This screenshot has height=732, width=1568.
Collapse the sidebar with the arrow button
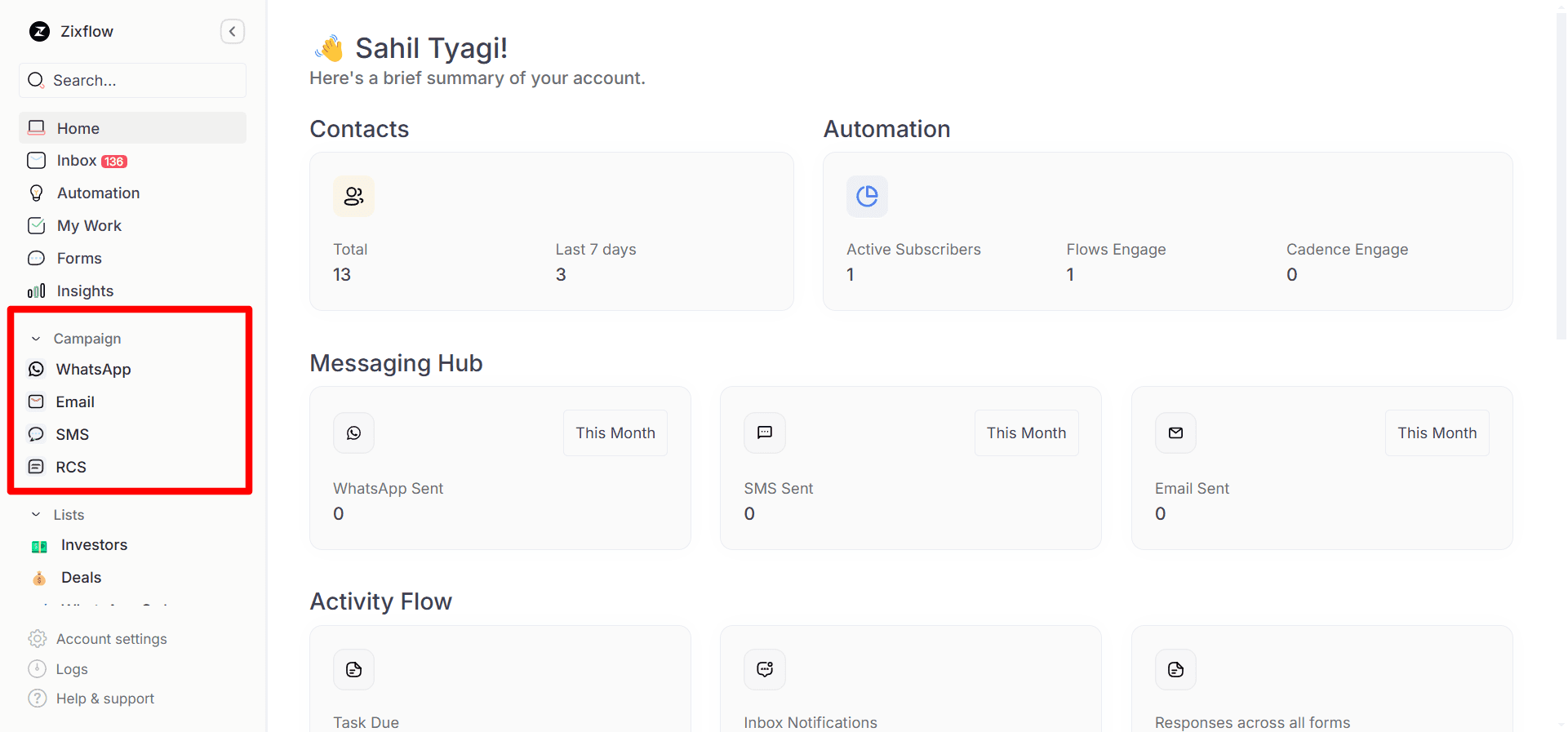coord(233,32)
